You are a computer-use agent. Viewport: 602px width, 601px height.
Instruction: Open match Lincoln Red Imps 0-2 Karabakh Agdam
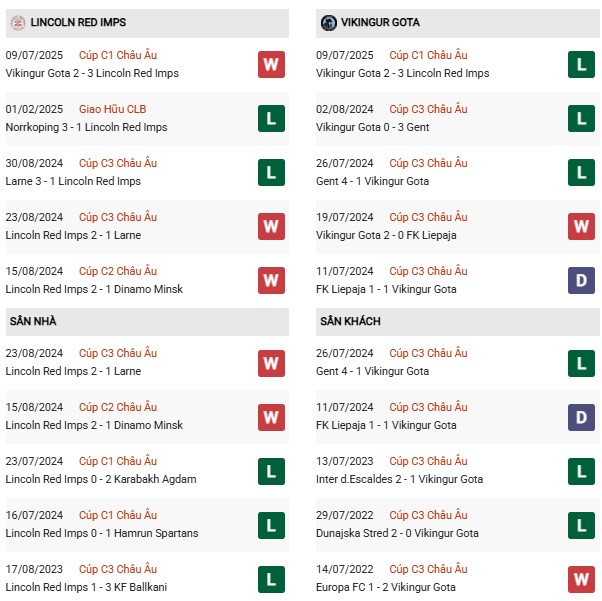tap(101, 479)
